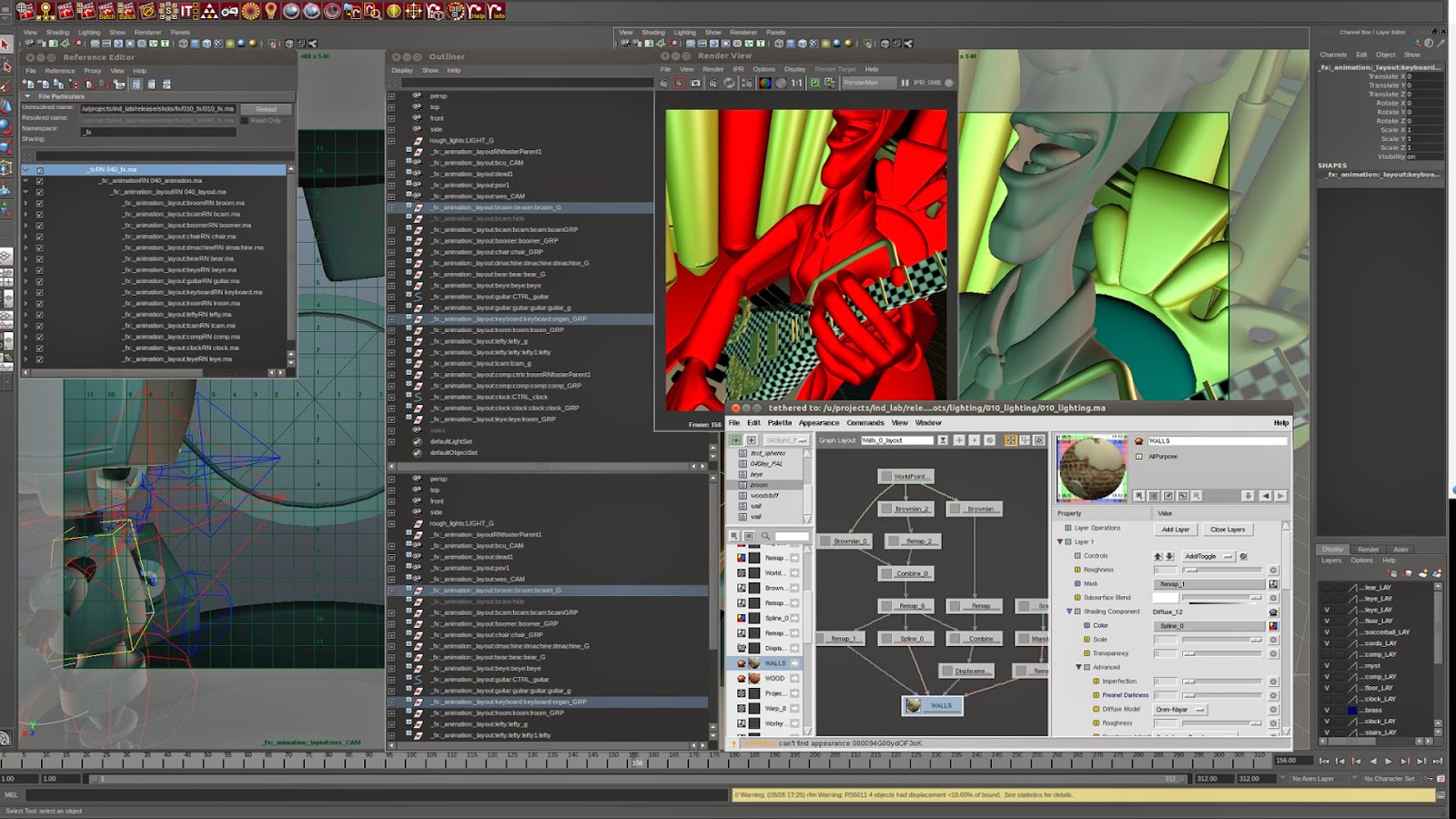Collapse the File Particulars section
The width and height of the screenshot is (1456, 819).
[27, 96]
